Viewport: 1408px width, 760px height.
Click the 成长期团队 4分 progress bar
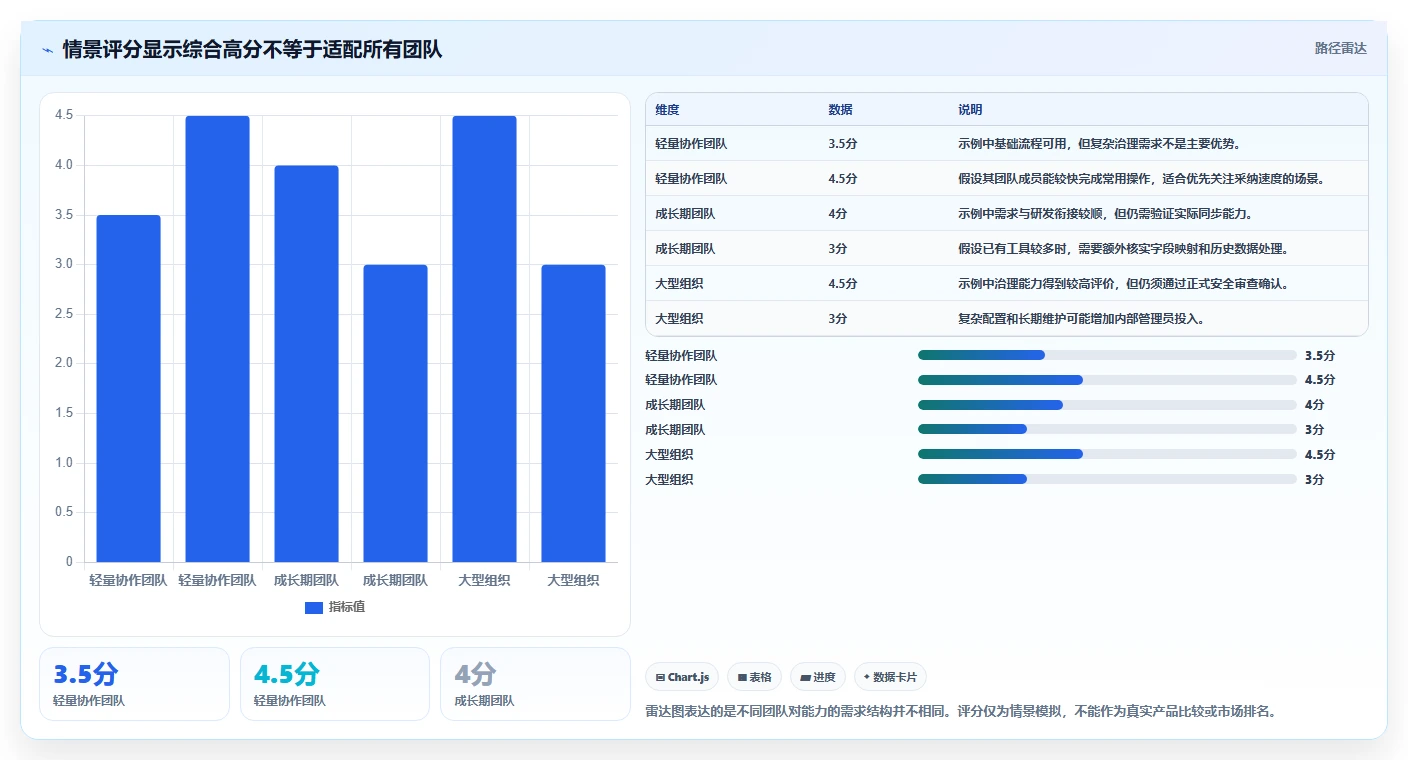click(x=1107, y=405)
